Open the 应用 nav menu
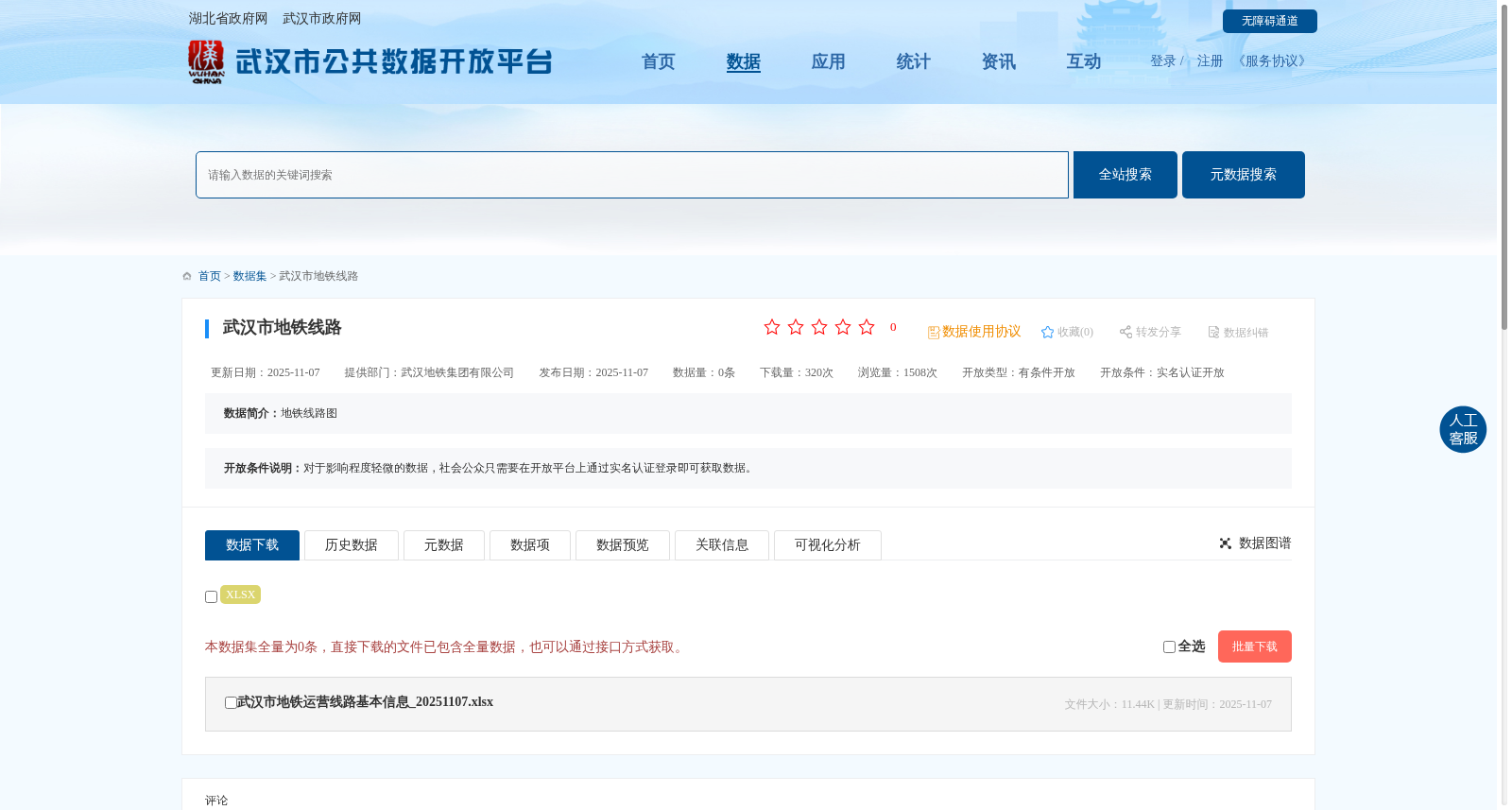The height and width of the screenshot is (810, 1512). pos(829,61)
